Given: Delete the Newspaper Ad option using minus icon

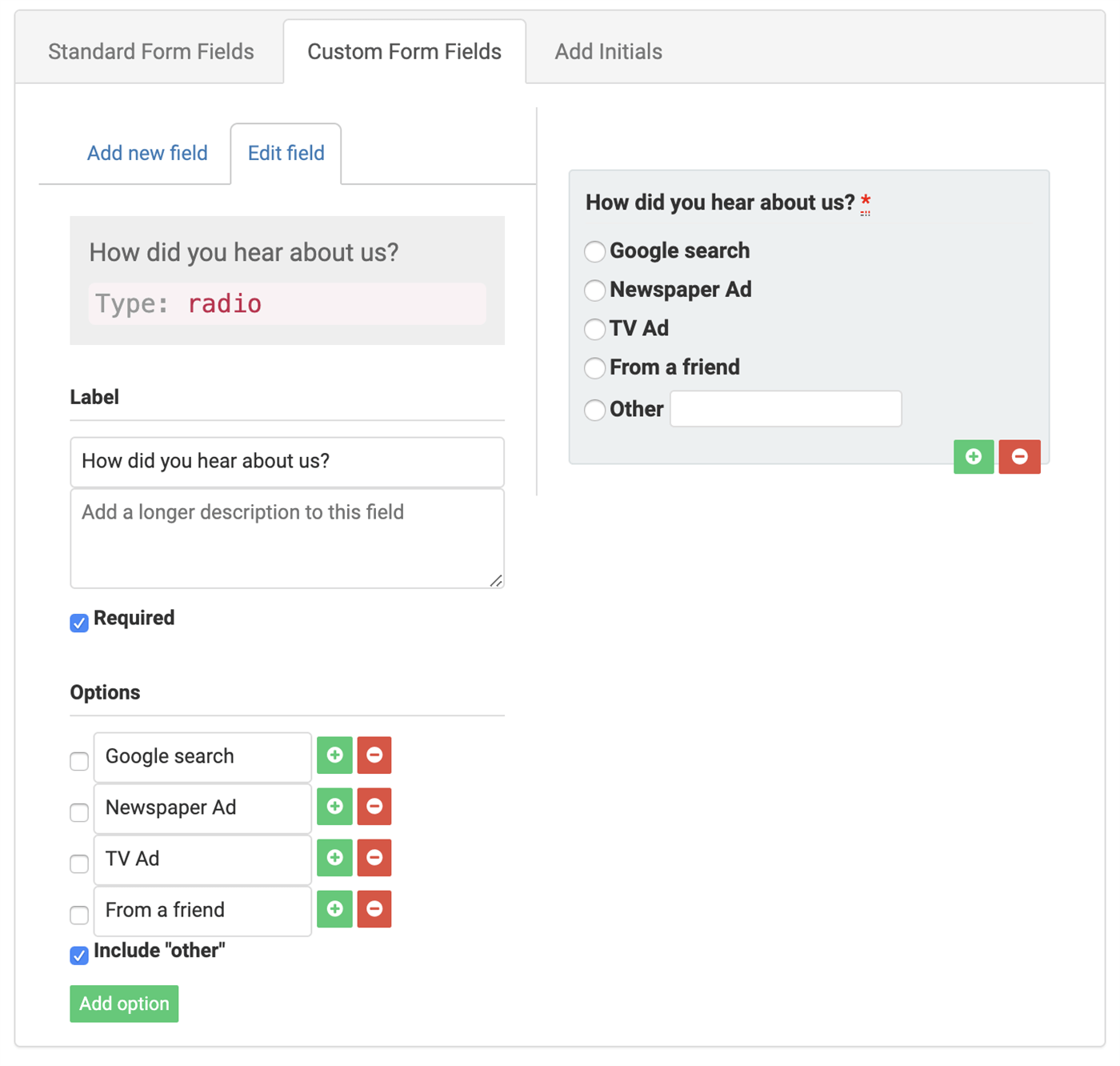Looking at the screenshot, I should 374,807.
